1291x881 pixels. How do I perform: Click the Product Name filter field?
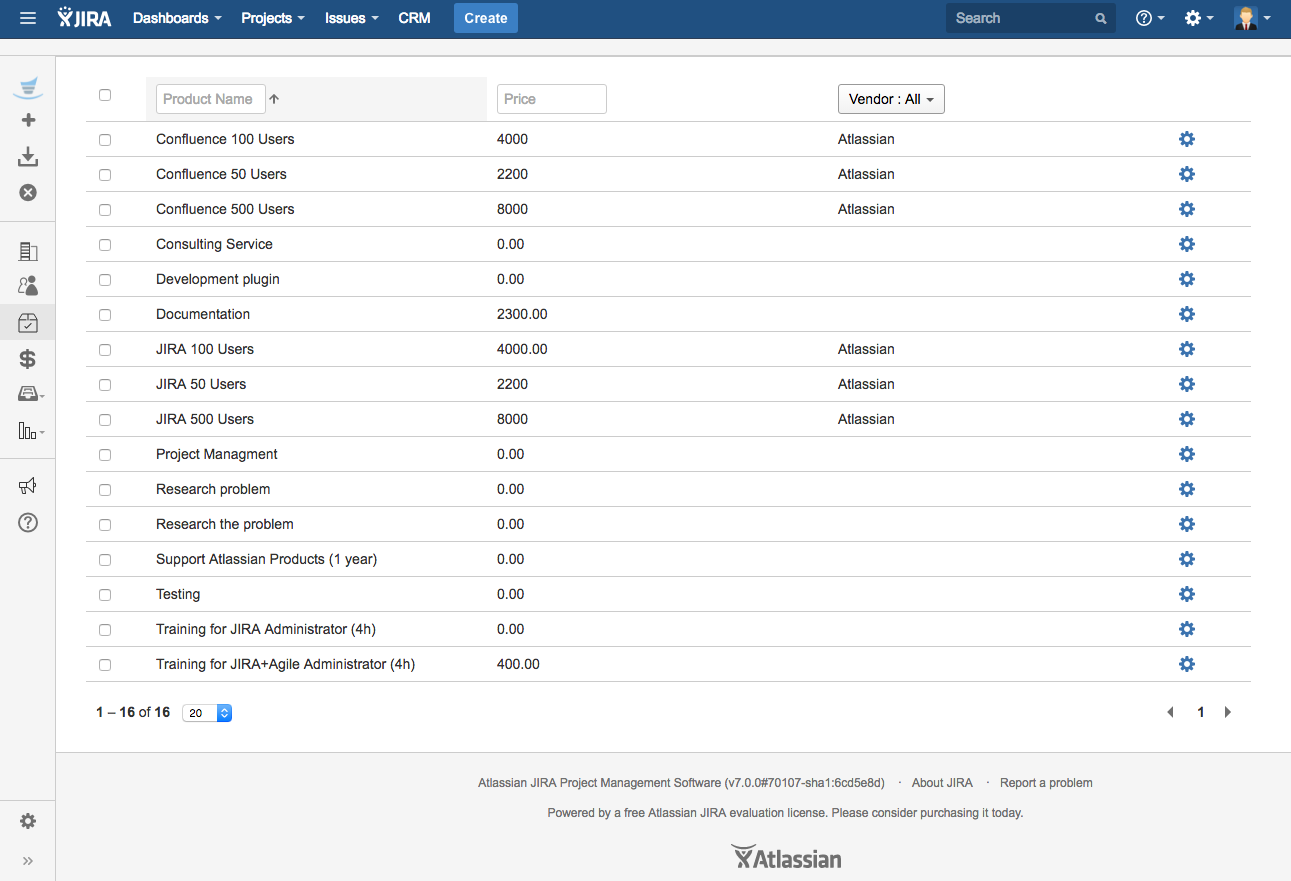pyautogui.click(x=210, y=99)
